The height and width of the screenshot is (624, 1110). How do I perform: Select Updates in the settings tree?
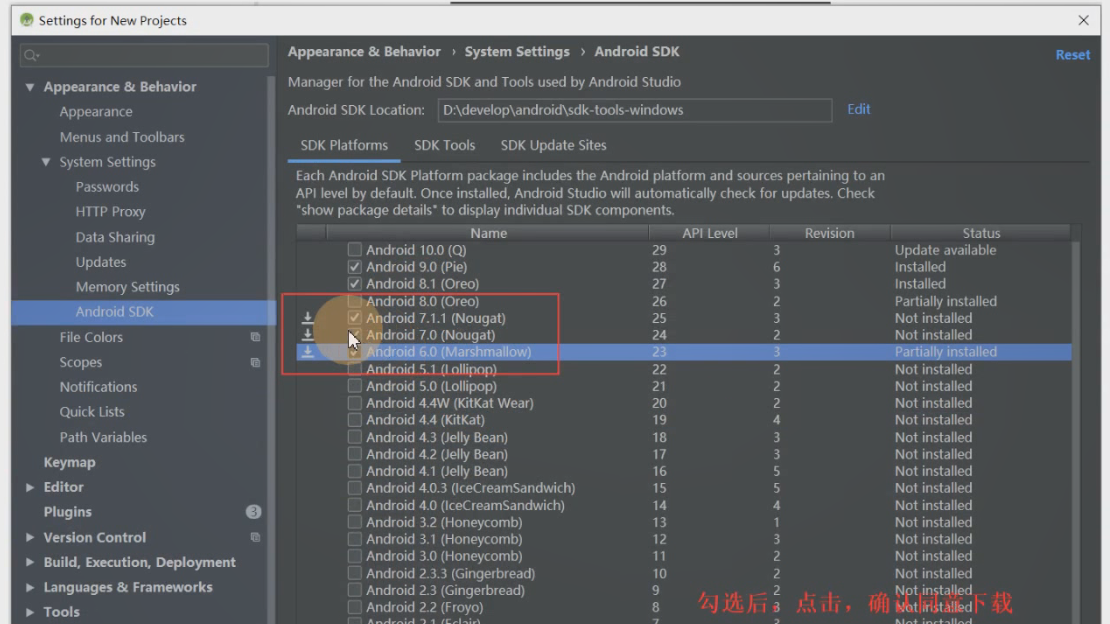(101, 262)
